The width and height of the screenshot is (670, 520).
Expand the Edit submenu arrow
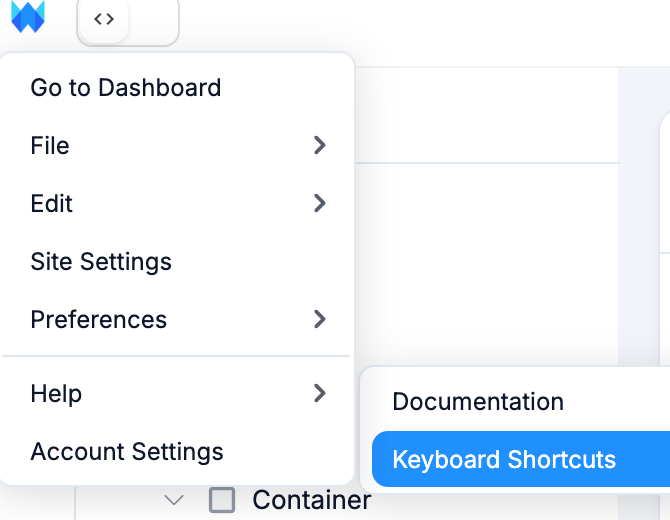[x=320, y=203]
